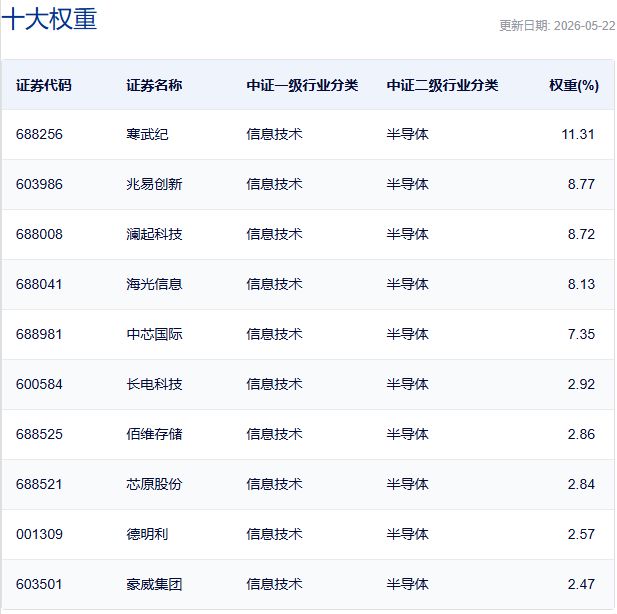This screenshot has height=614, width=617.
Task: Click the 证券名称 column header
Action: pos(154,85)
